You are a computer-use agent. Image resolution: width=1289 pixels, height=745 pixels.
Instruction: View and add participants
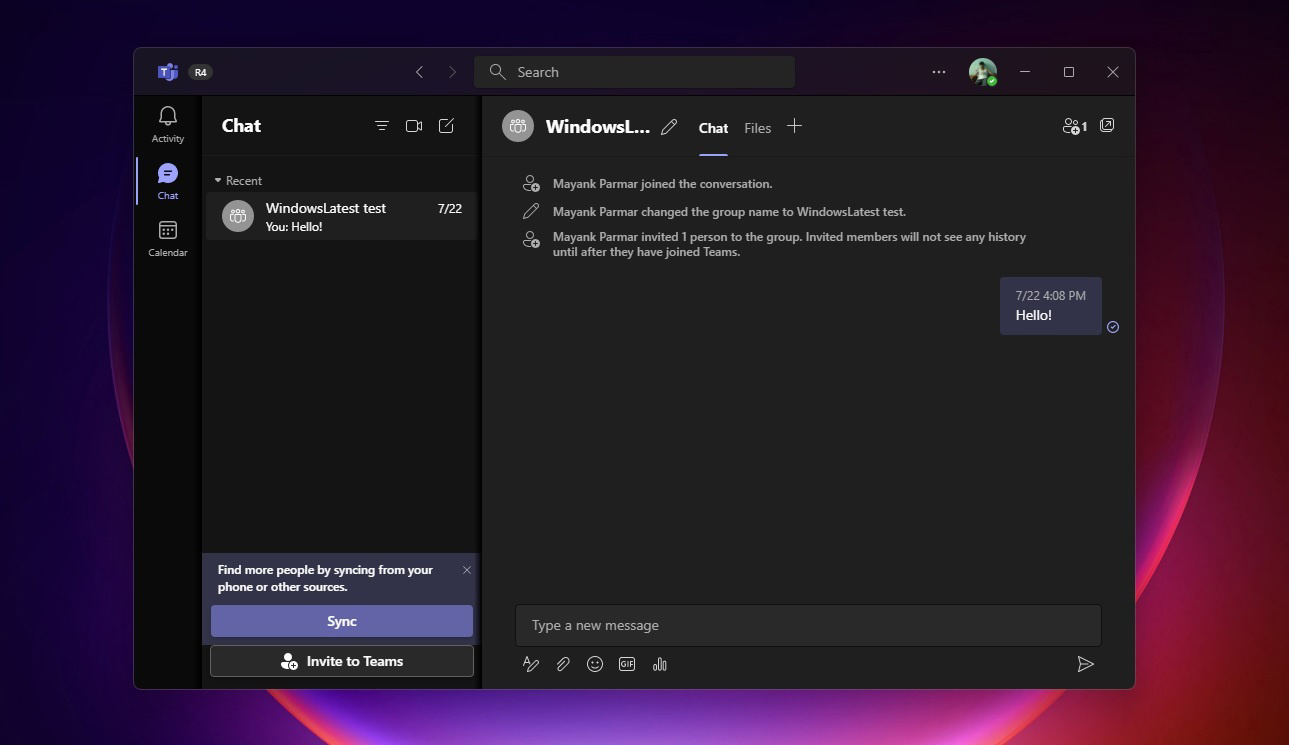1074,126
